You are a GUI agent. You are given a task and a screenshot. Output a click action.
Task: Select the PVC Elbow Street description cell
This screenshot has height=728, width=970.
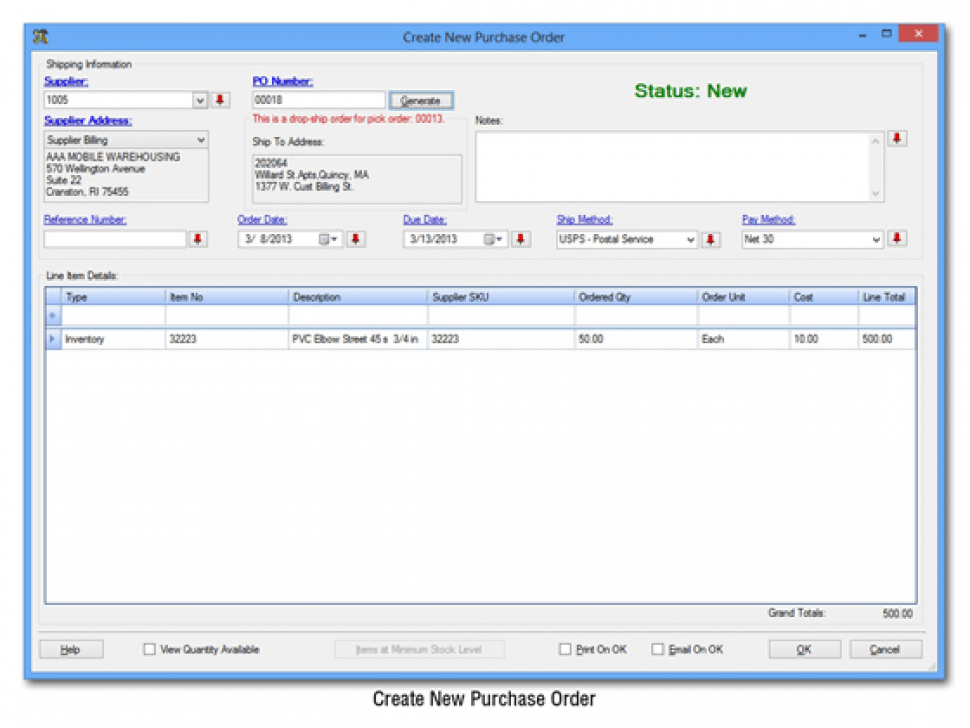[x=358, y=339]
